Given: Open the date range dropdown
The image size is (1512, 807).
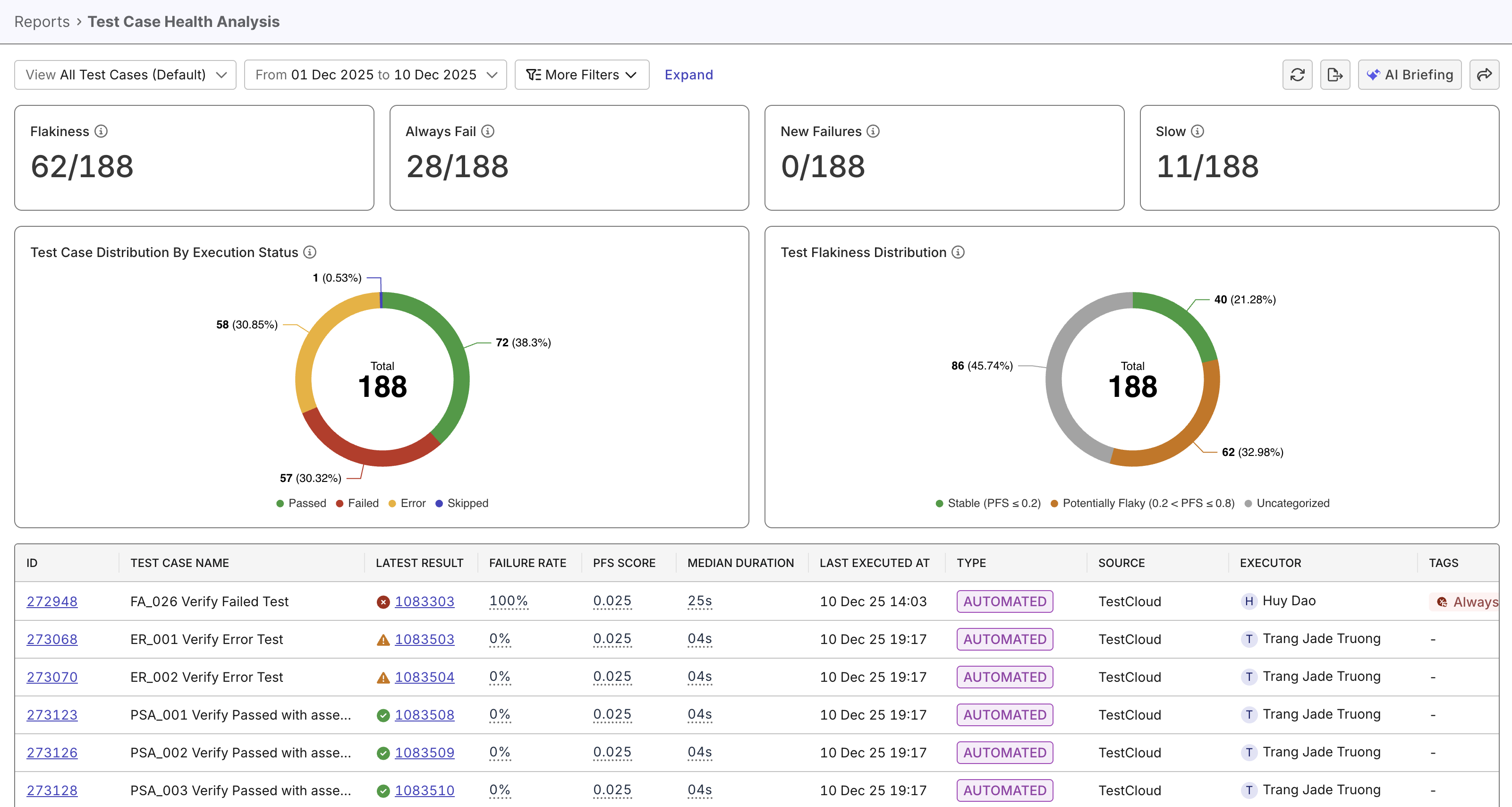Looking at the screenshot, I should point(375,75).
